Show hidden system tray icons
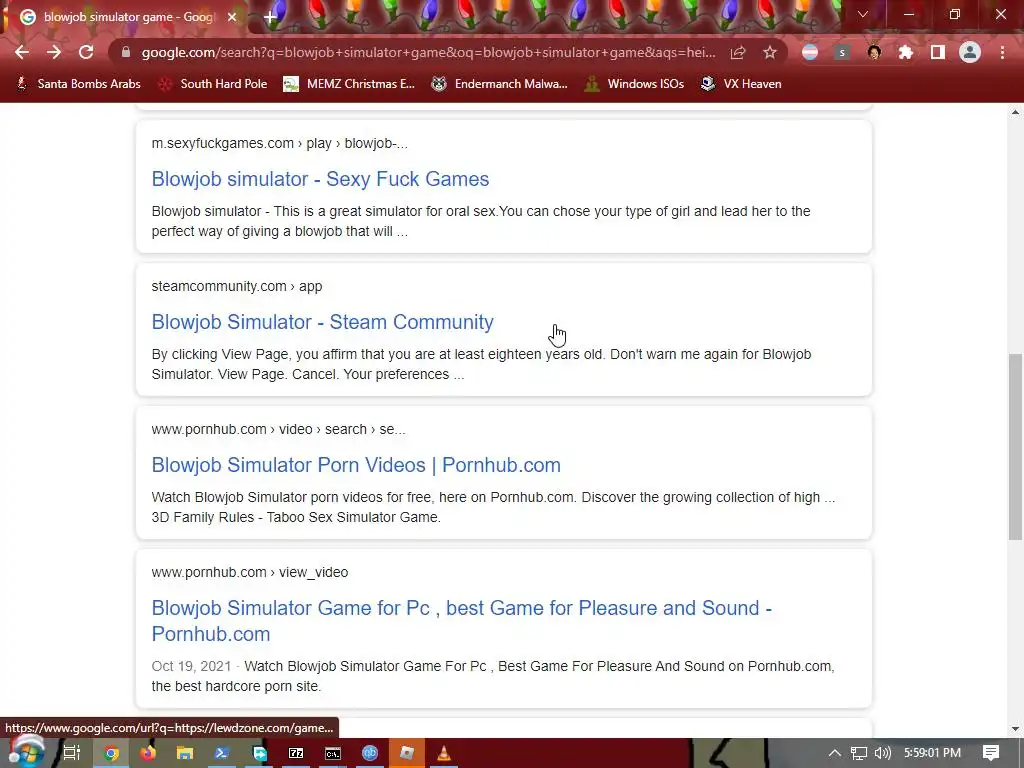 (x=835, y=753)
